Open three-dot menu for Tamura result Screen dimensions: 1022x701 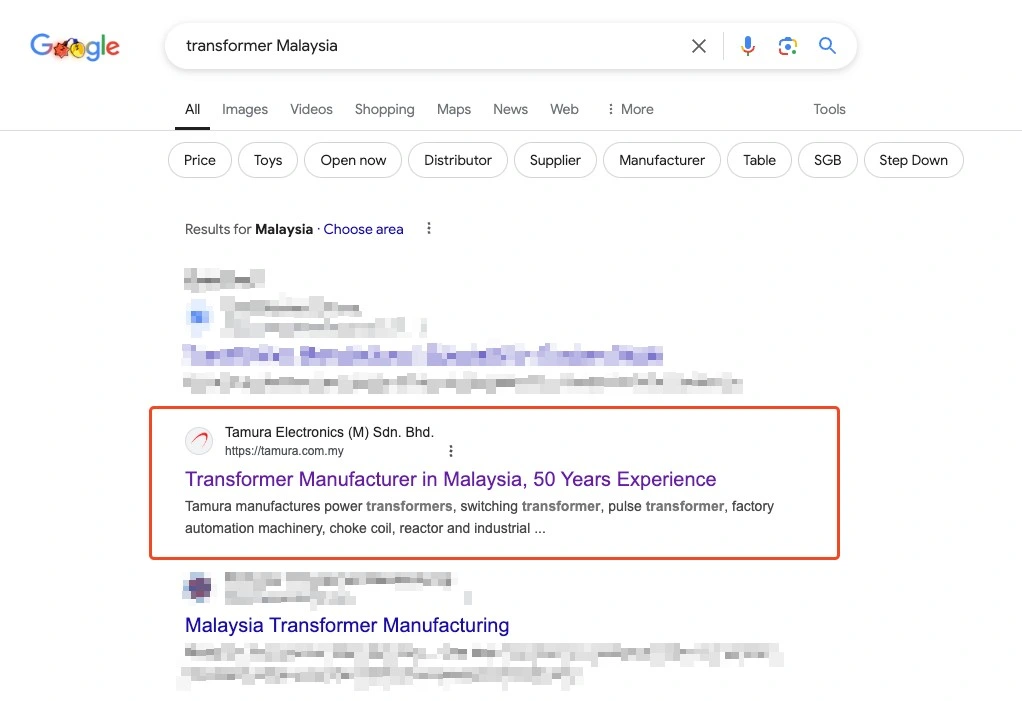(450, 451)
